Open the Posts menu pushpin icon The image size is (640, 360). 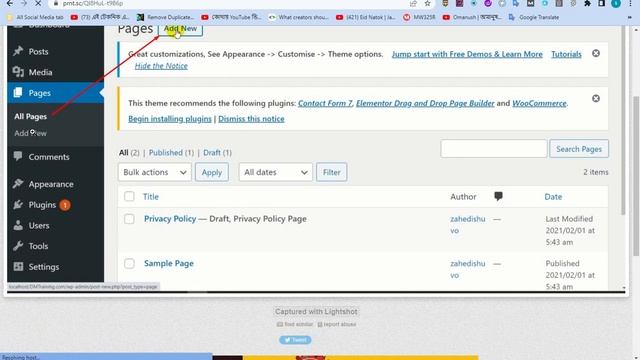tap(18, 51)
